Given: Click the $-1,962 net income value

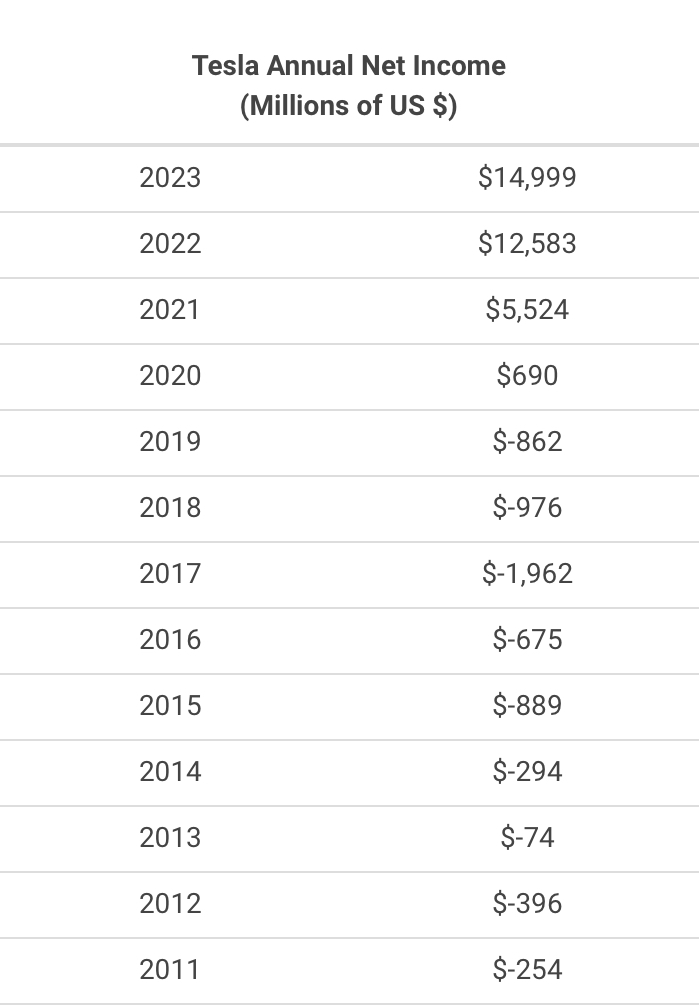Looking at the screenshot, I should tap(527, 574).
